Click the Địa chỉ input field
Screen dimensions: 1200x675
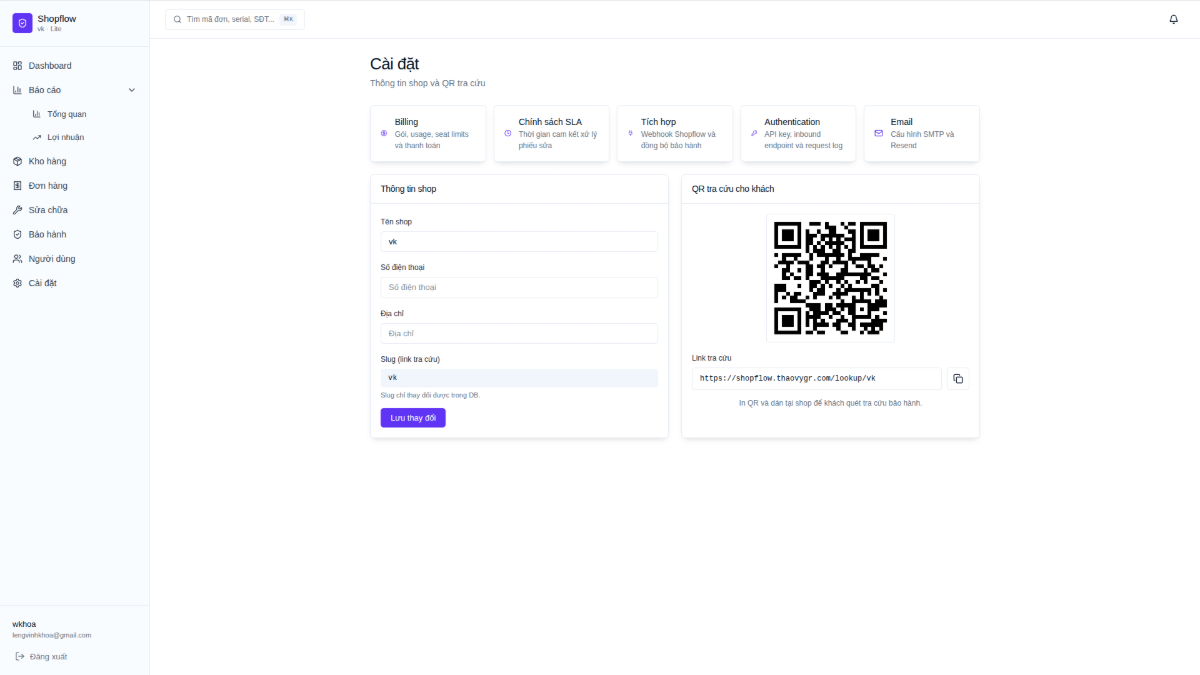coord(519,333)
